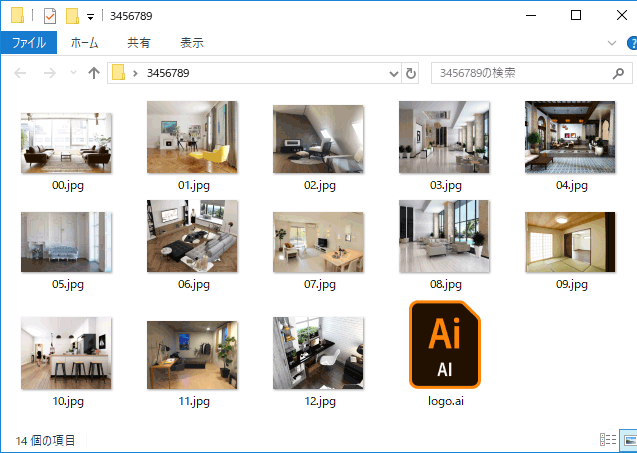Click the Properties icon in quick access toolbar

tap(50, 15)
